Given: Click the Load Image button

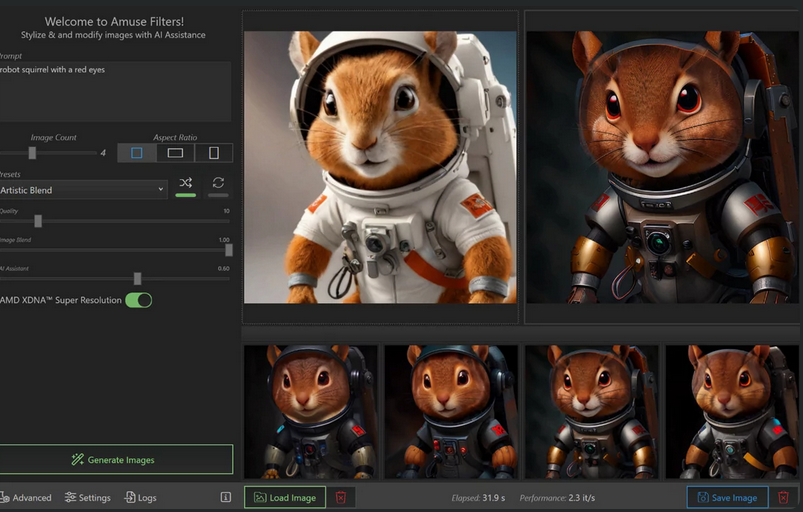Looking at the screenshot, I should coord(285,497).
